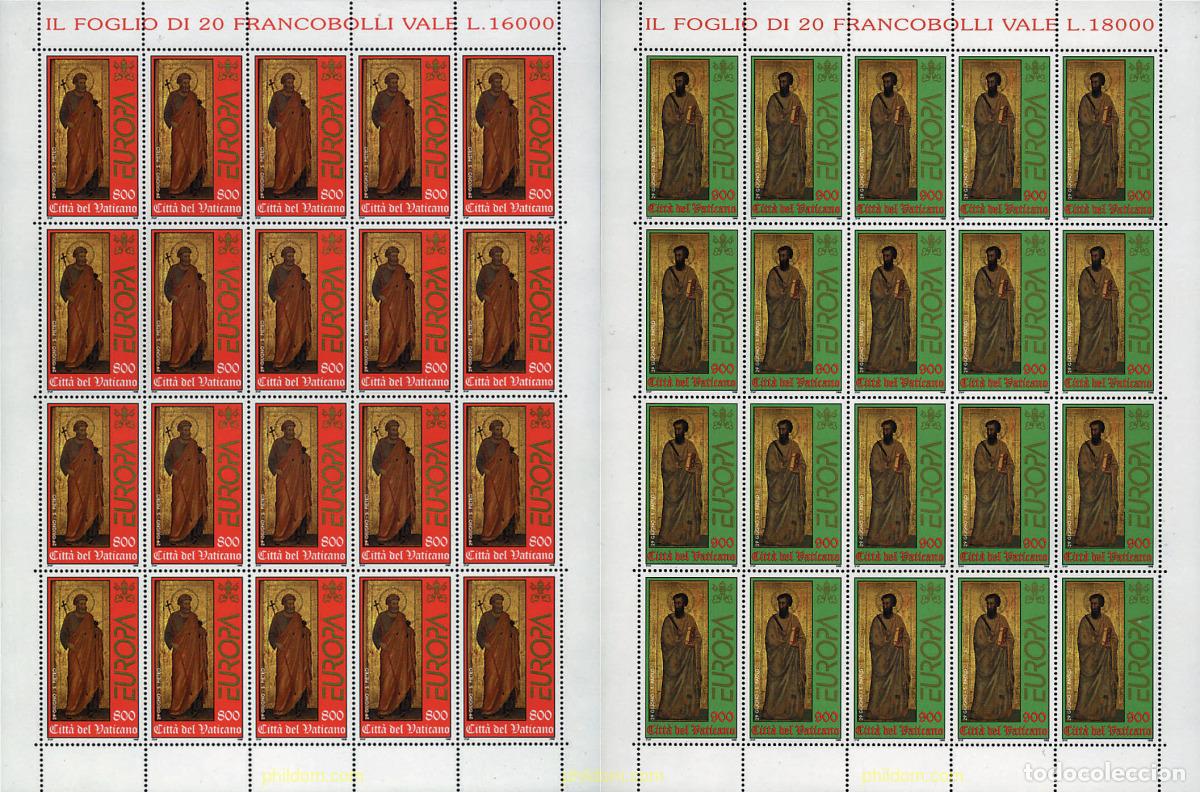Select last 800 St. Peter stamp, bottom row

coord(507,656)
